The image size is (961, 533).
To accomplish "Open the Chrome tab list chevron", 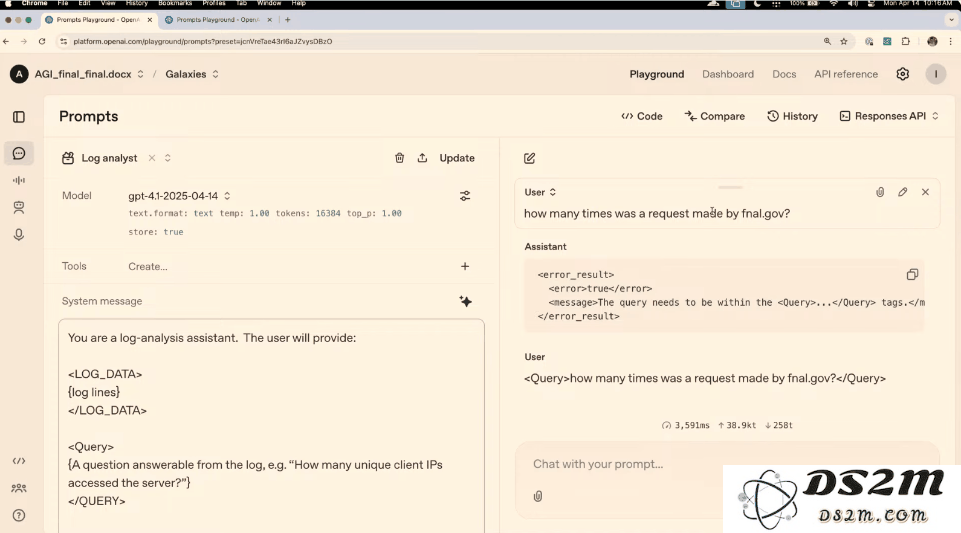I will pos(951,20).
